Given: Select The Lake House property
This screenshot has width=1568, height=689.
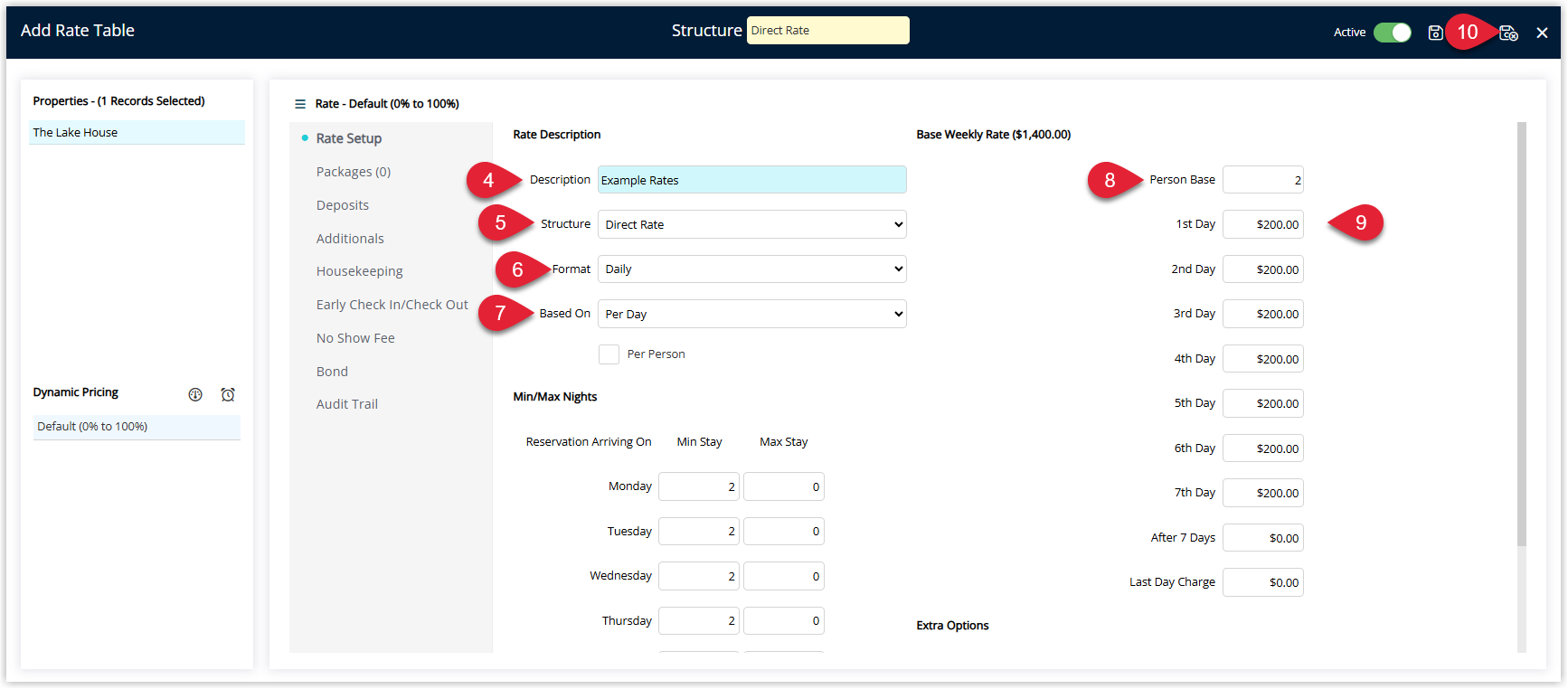Looking at the screenshot, I should (x=137, y=132).
